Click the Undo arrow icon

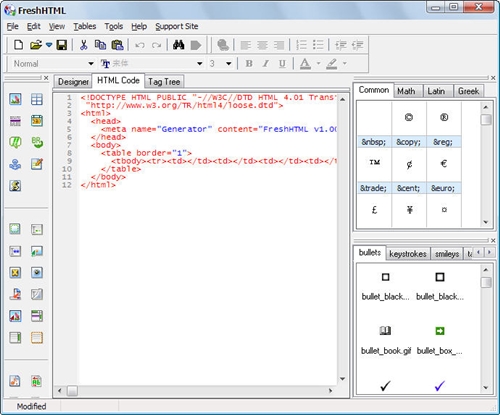point(140,45)
